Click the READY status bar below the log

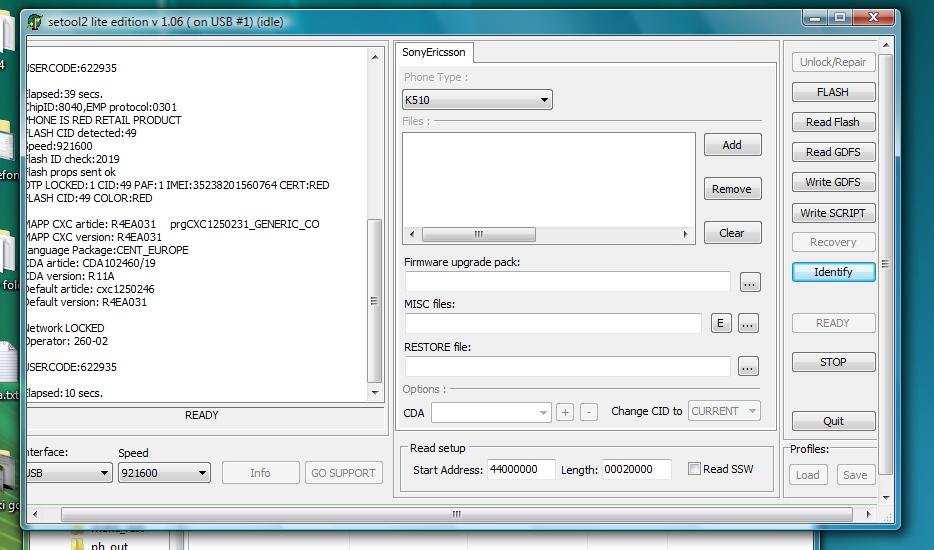click(202, 415)
